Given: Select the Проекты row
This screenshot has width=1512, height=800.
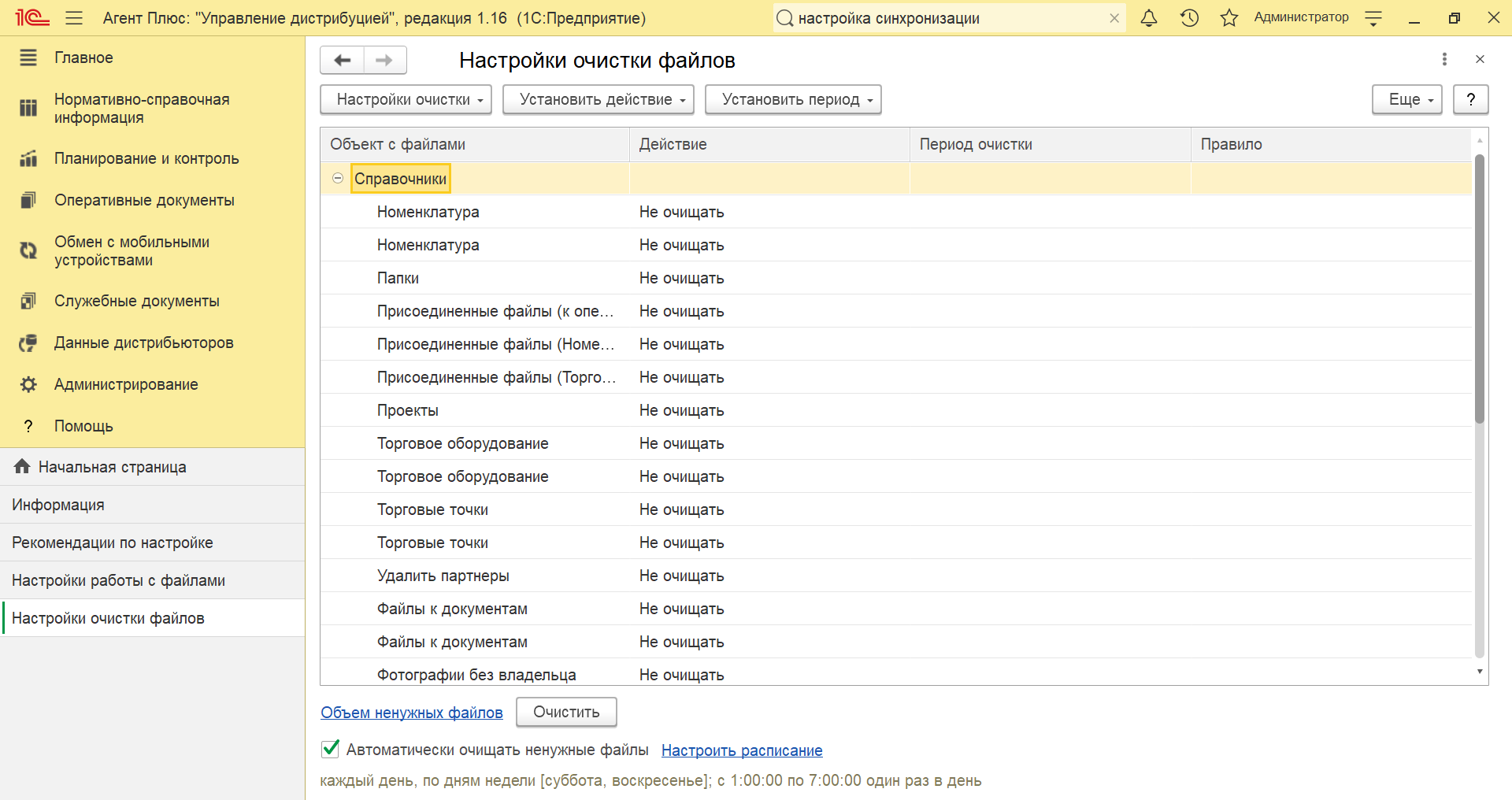Looking at the screenshot, I should tap(896, 410).
